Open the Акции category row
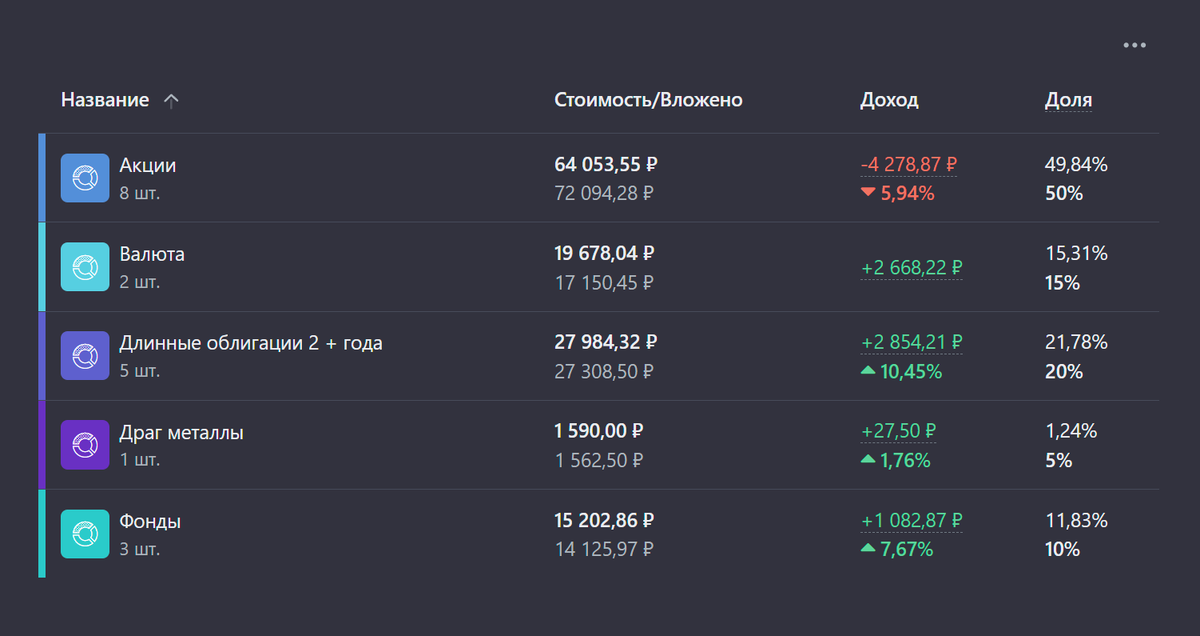Screen dimensions: 1200x636 pos(148,166)
